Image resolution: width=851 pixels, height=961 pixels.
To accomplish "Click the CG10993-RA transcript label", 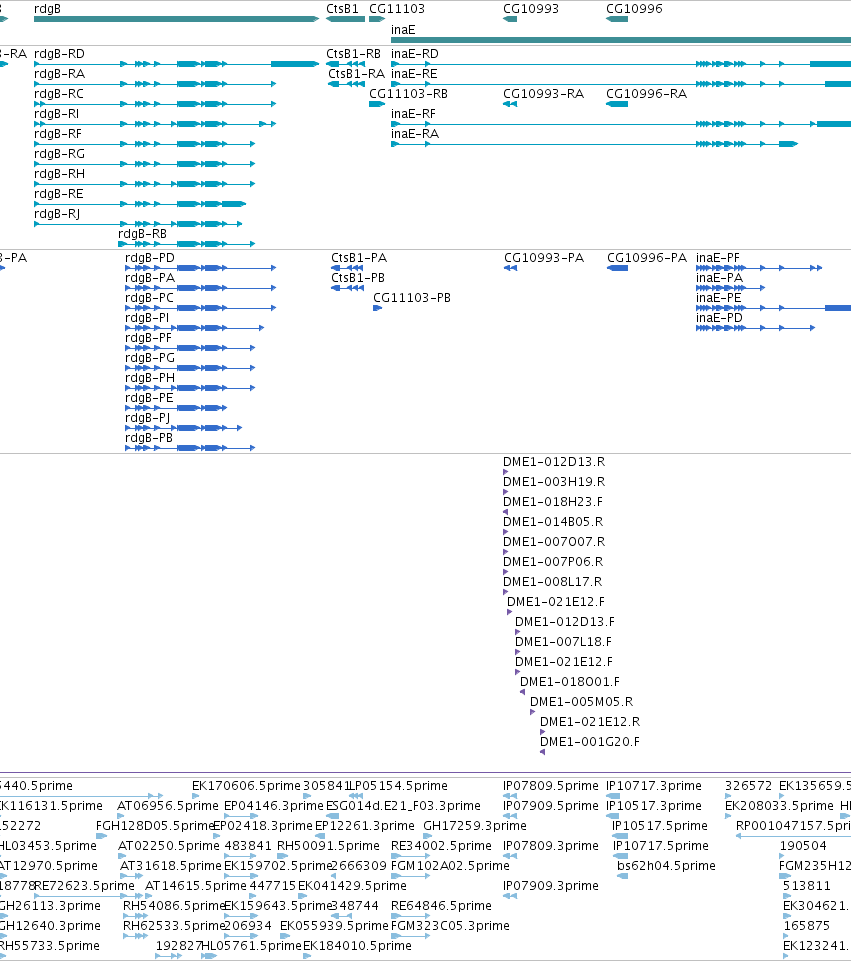I will (543, 94).
